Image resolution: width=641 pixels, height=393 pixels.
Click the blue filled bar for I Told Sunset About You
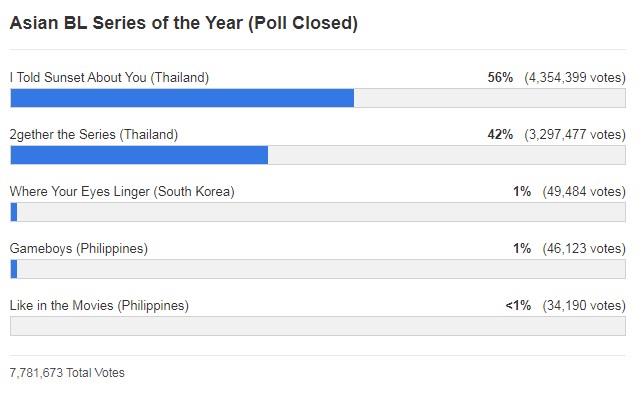pyautogui.click(x=182, y=98)
